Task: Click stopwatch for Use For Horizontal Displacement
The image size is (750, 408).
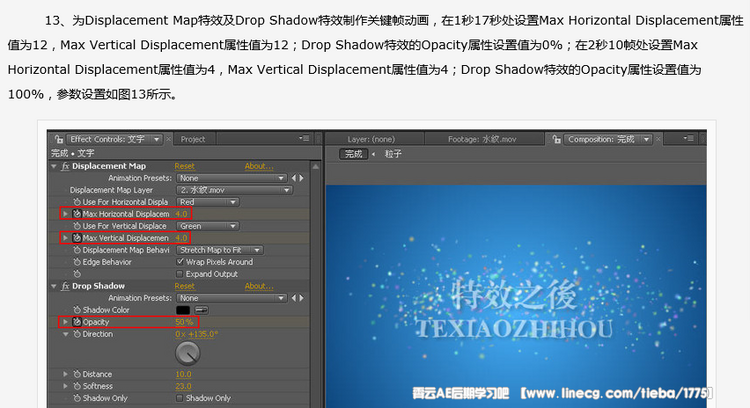Action: pos(77,202)
